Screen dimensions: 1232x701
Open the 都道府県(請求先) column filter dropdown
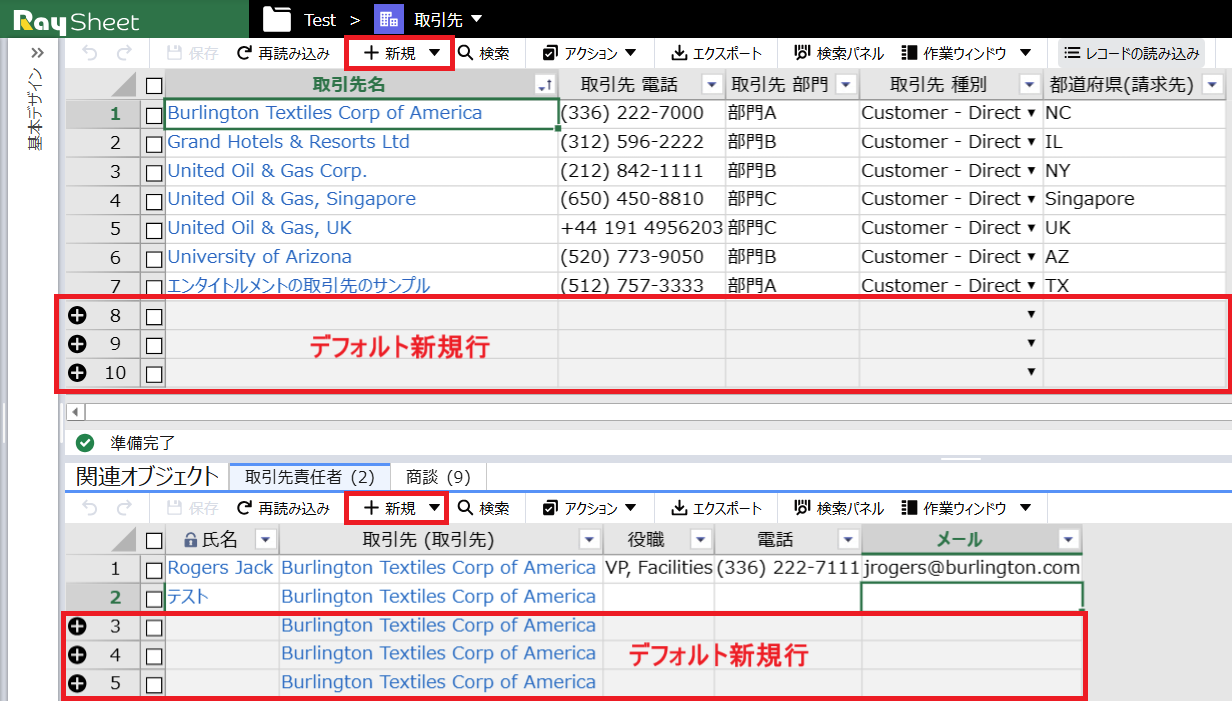pyautogui.click(x=1213, y=85)
